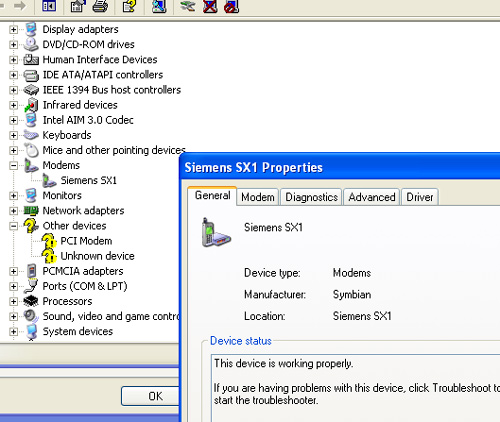Expand the Ports (COM & LPT) node
Viewport: 500px width, 422px height.
click(13, 286)
